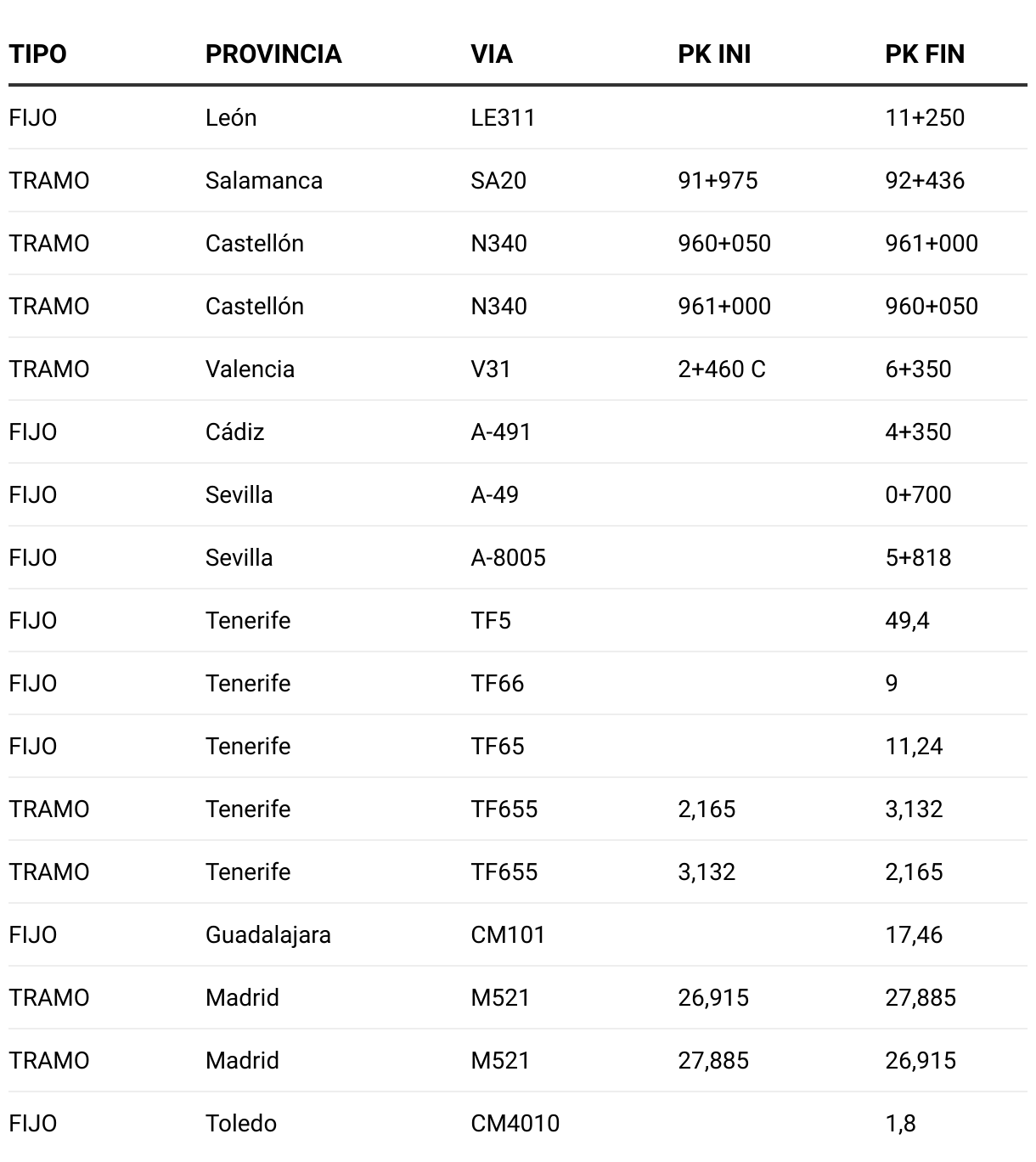This screenshot has height=1162, width=1036.
Task: Click the LE311 road cell
Action: coord(503,117)
